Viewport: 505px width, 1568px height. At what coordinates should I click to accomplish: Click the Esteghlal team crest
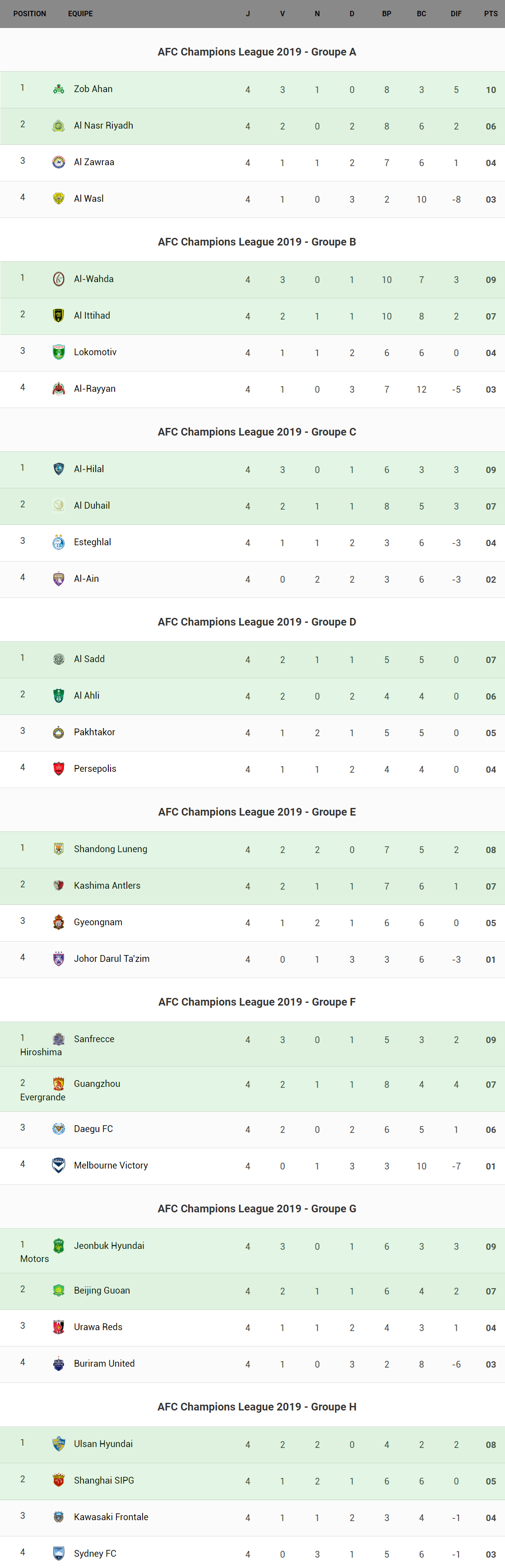(58, 543)
